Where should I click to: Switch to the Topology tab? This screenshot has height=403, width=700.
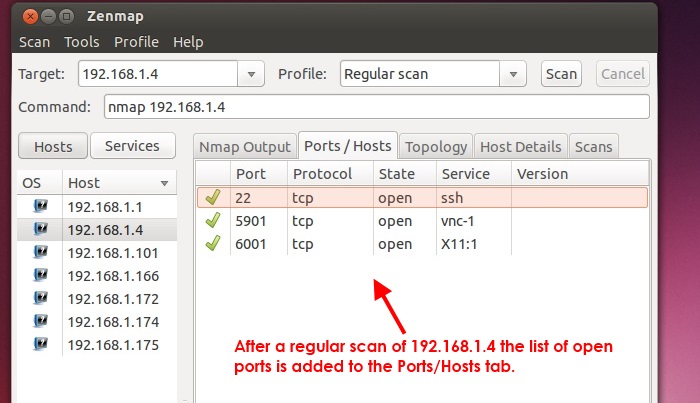click(x=436, y=146)
